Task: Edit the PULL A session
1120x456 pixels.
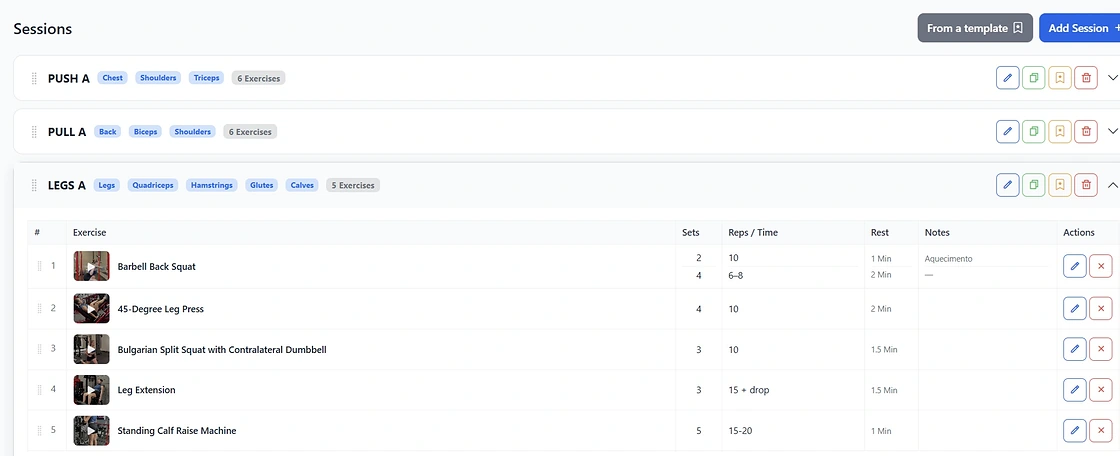Action: tap(1007, 132)
